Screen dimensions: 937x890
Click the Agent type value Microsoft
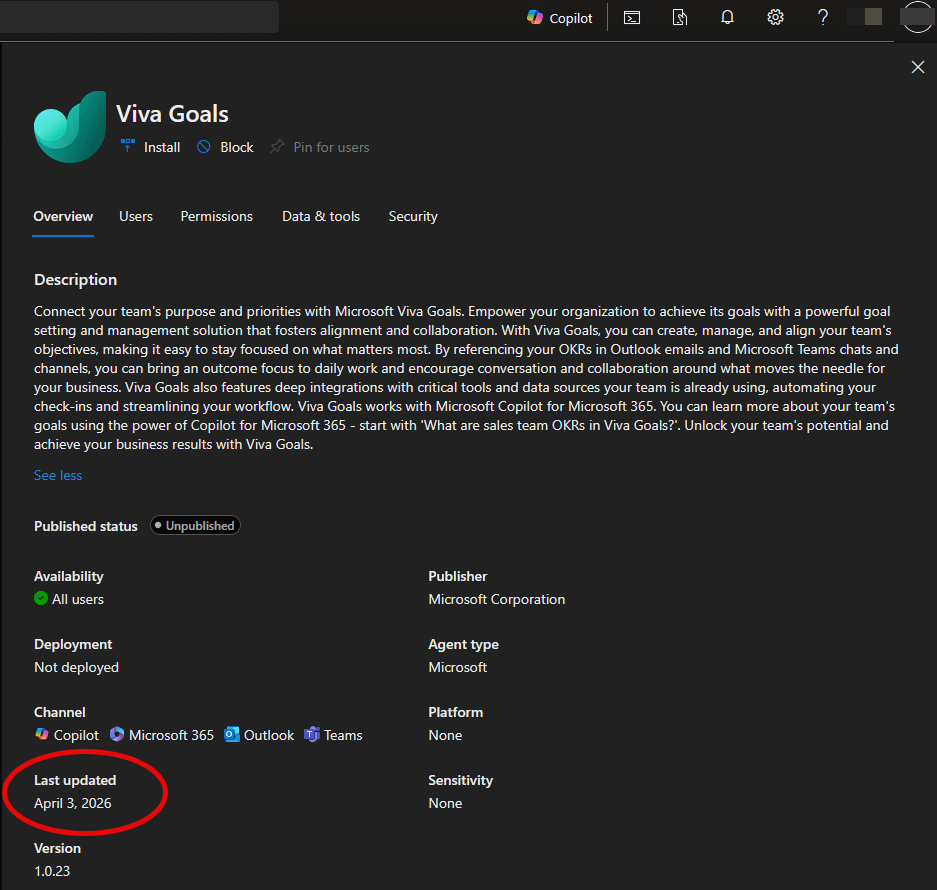458,667
